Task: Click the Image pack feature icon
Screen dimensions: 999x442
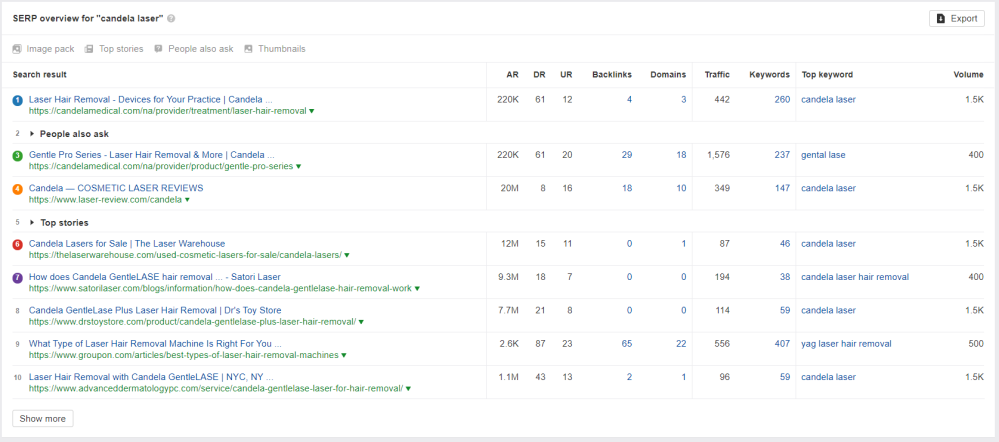Action: tap(17, 49)
